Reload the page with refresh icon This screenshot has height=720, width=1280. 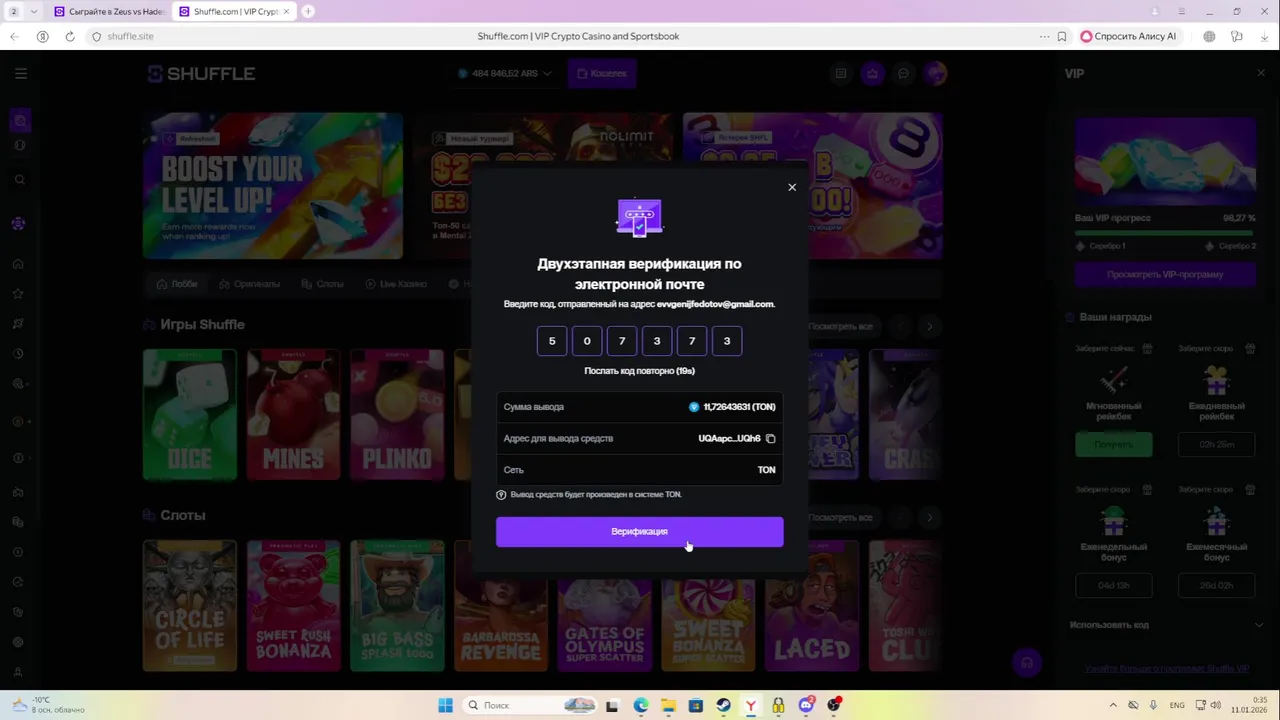(x=70, y=36)
